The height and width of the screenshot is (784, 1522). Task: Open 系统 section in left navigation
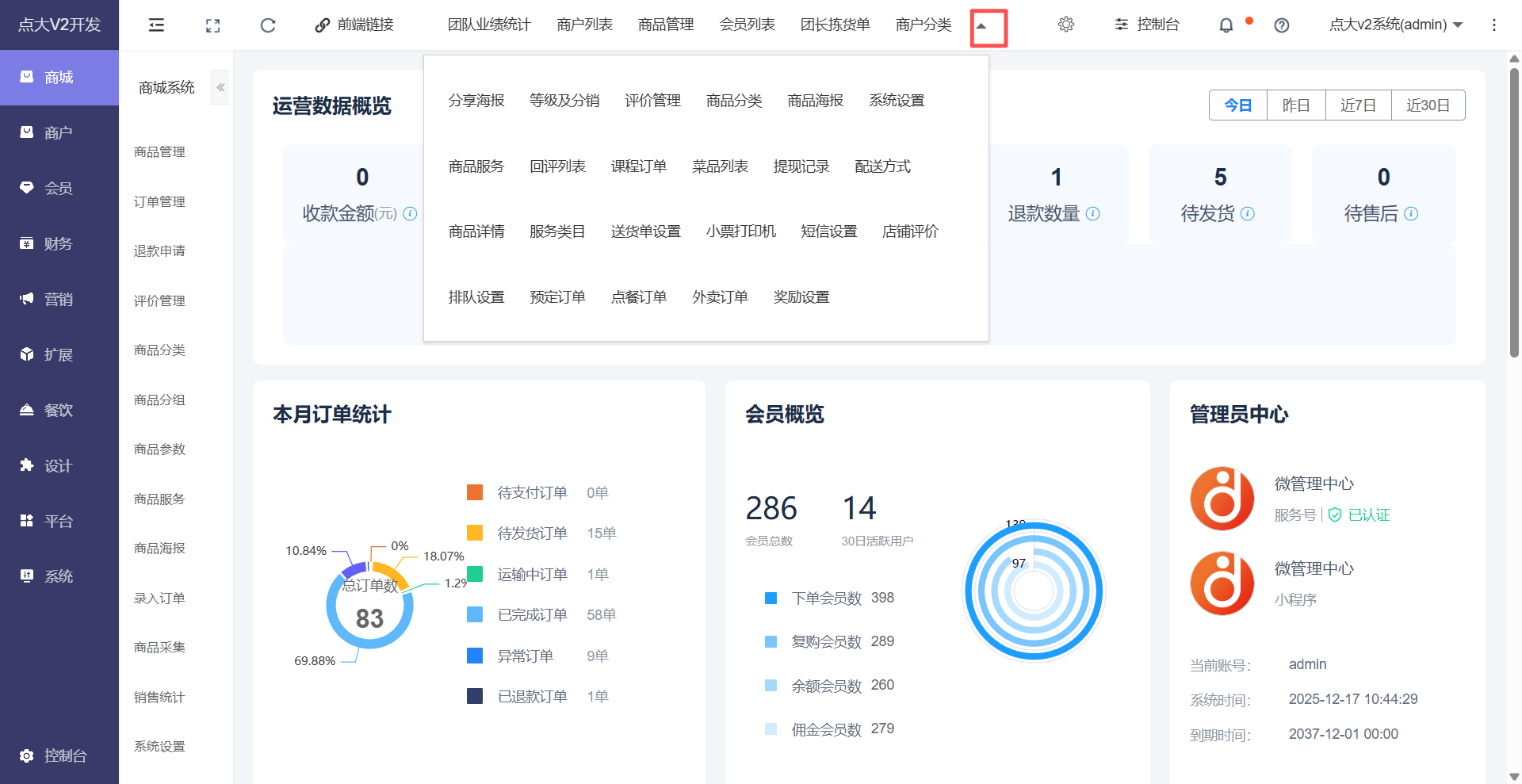pyautogui.click(x=59, y=576)
